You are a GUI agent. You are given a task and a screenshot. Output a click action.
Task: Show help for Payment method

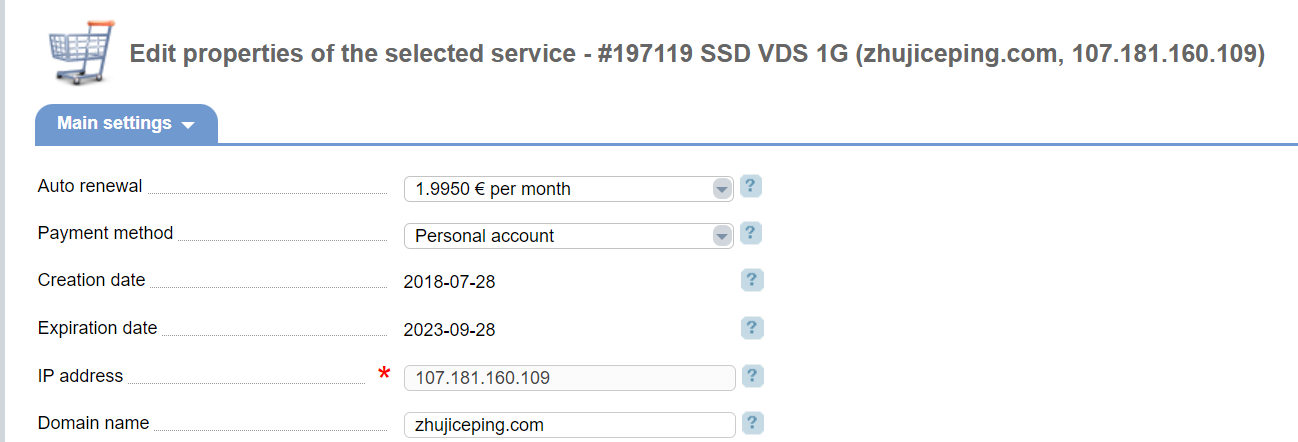click(752, 234)
